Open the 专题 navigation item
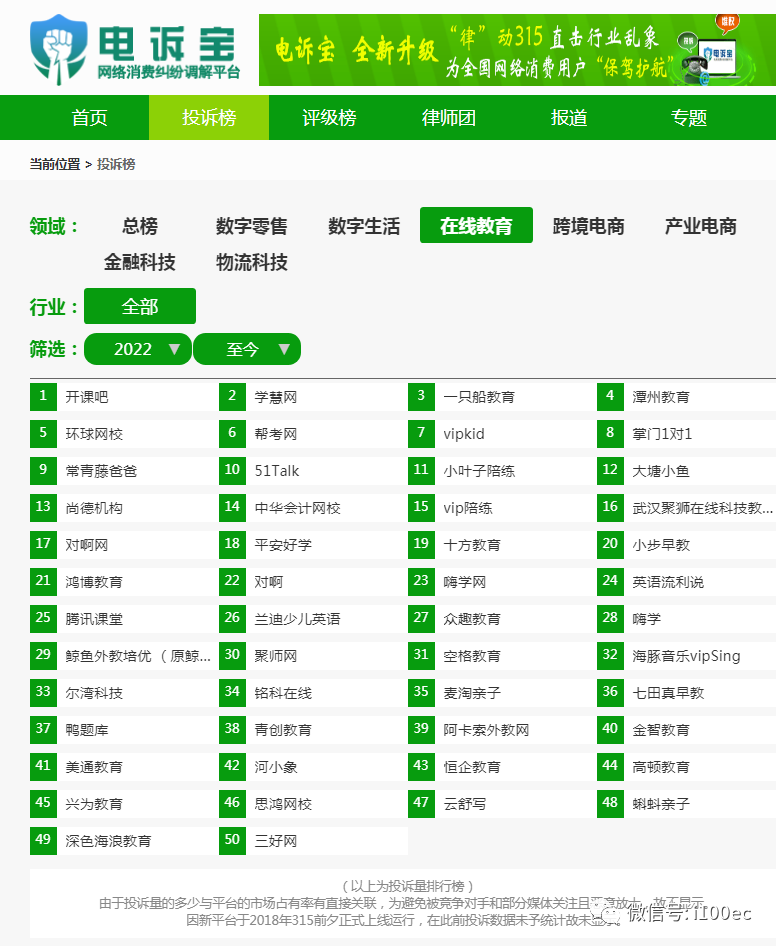The image size is (776, 946). tap(689, 118)
